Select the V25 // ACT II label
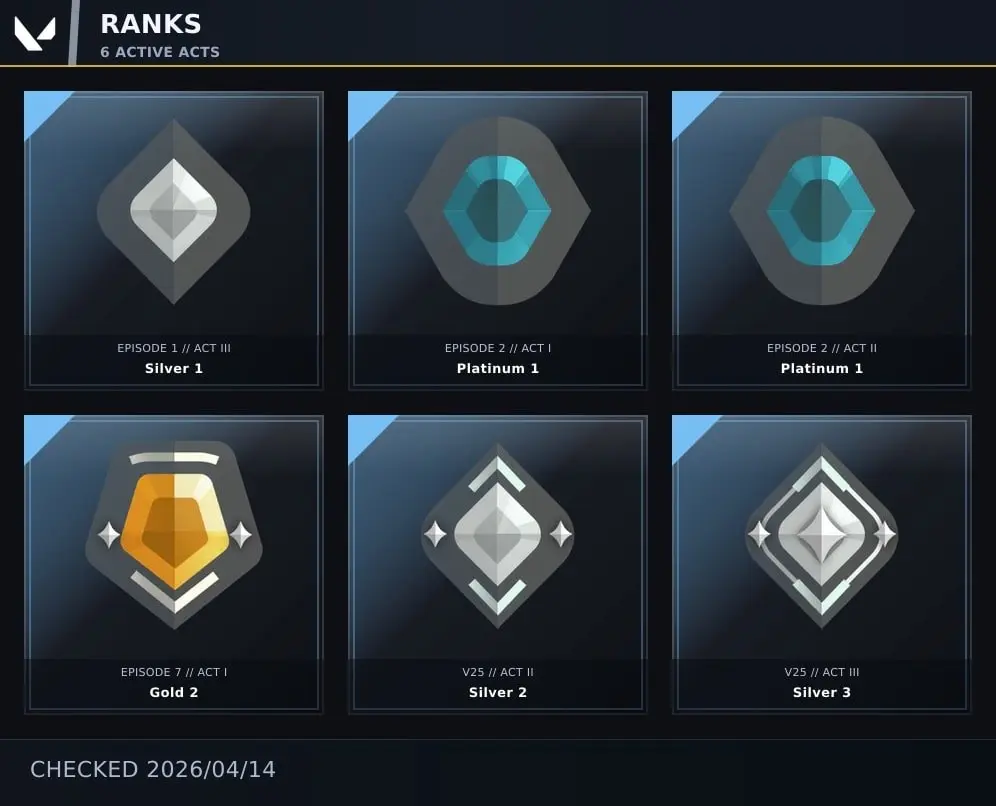 click(498, 672)
